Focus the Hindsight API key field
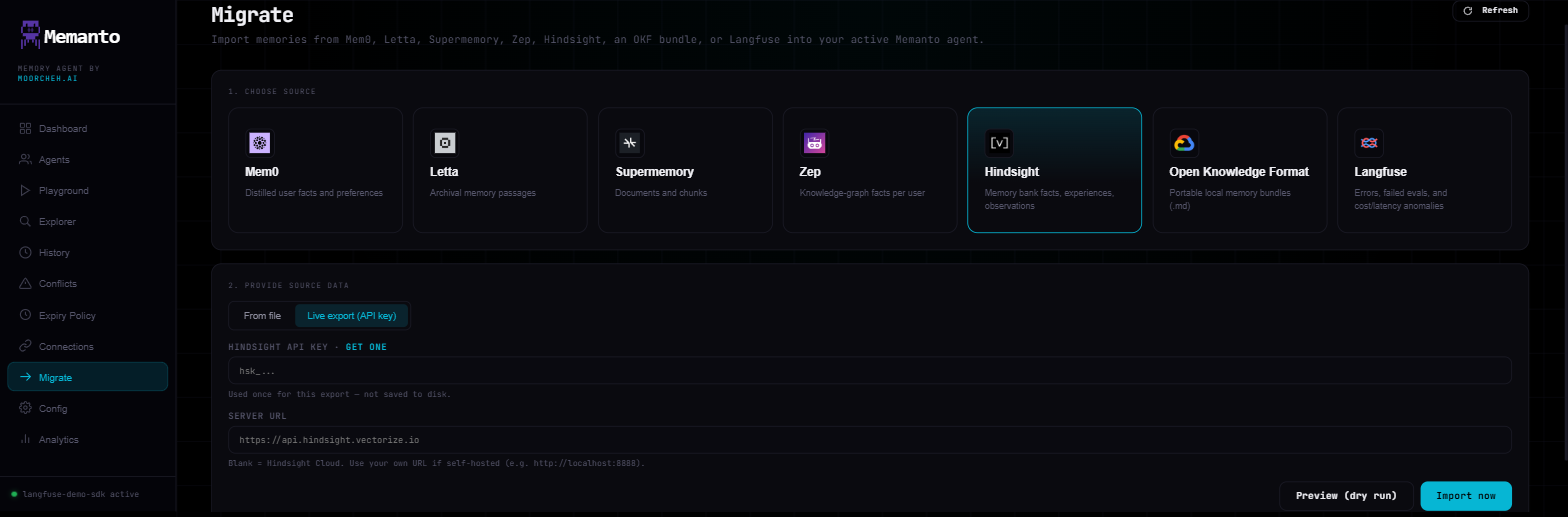The width and height of the screenshot is (1568, 517). (869, 371)
